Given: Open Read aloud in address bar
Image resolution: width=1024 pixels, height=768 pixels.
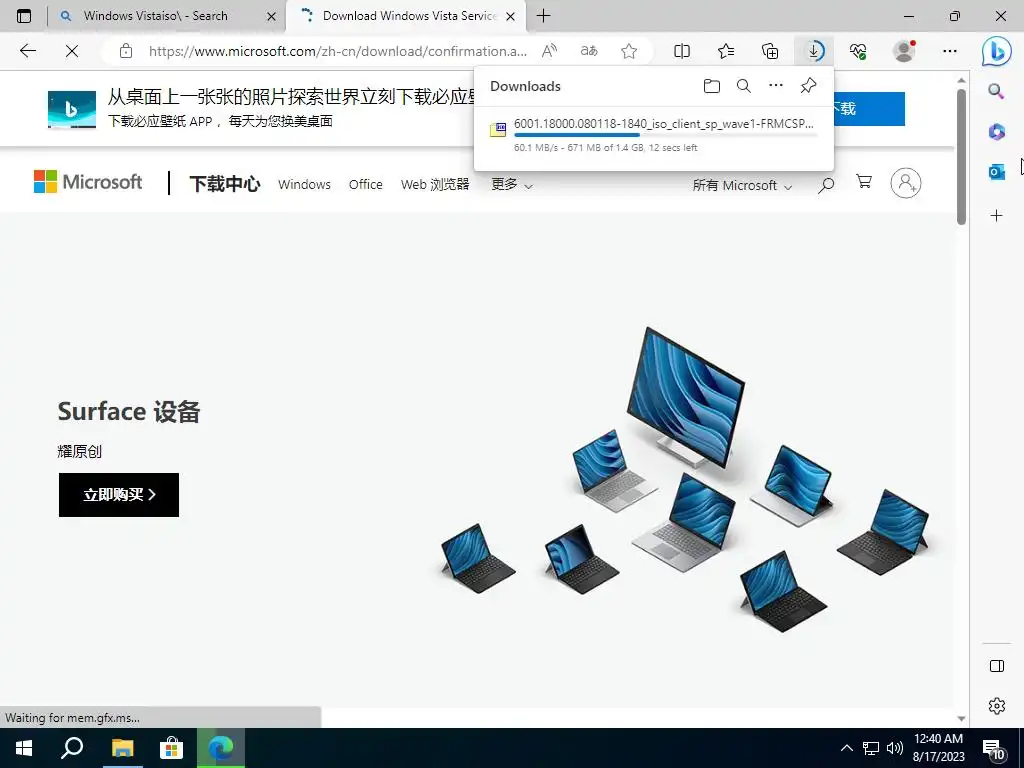Looking at the screenshot, I should point(549,51).
